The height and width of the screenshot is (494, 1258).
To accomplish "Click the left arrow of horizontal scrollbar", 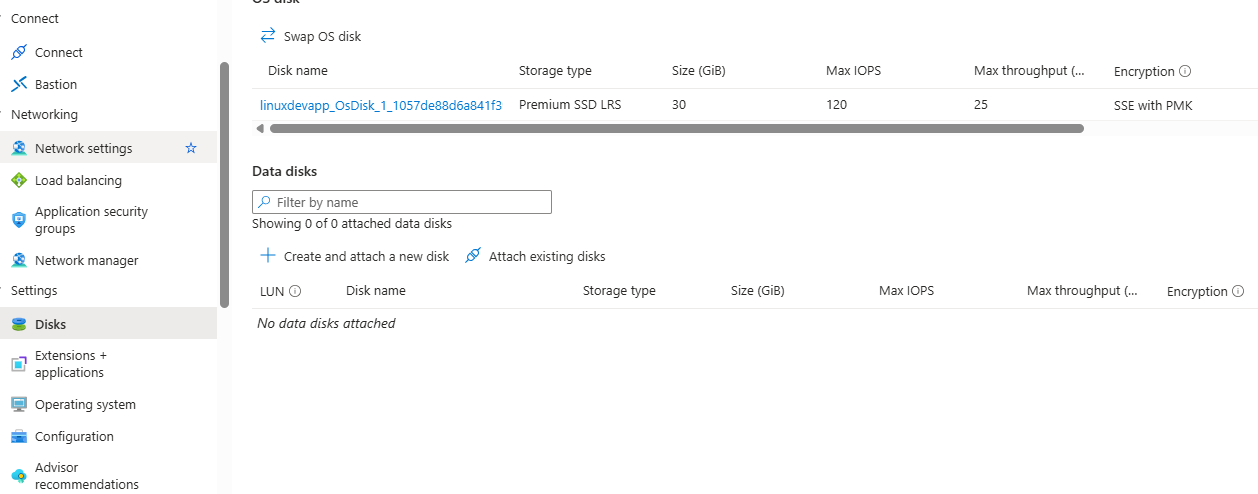I will 260,128.
